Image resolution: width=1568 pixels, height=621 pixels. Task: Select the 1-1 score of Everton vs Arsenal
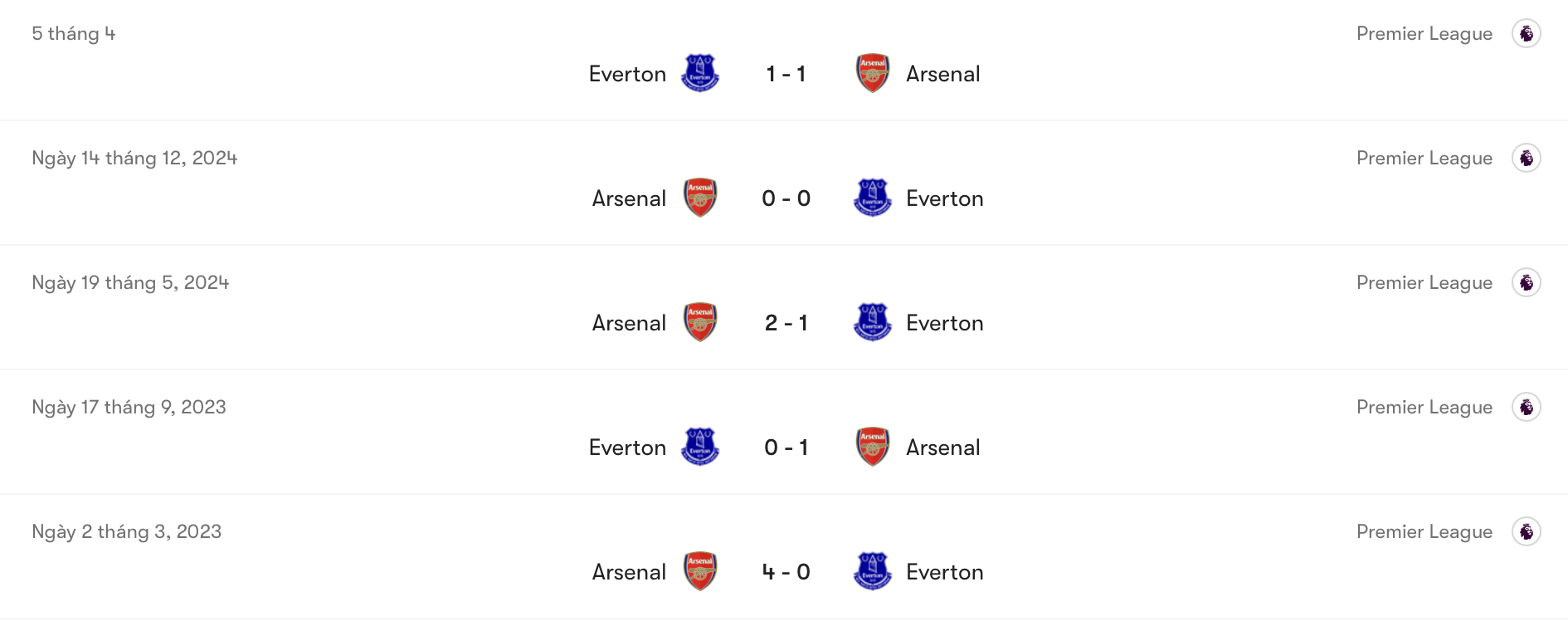(x=786, y=73)
